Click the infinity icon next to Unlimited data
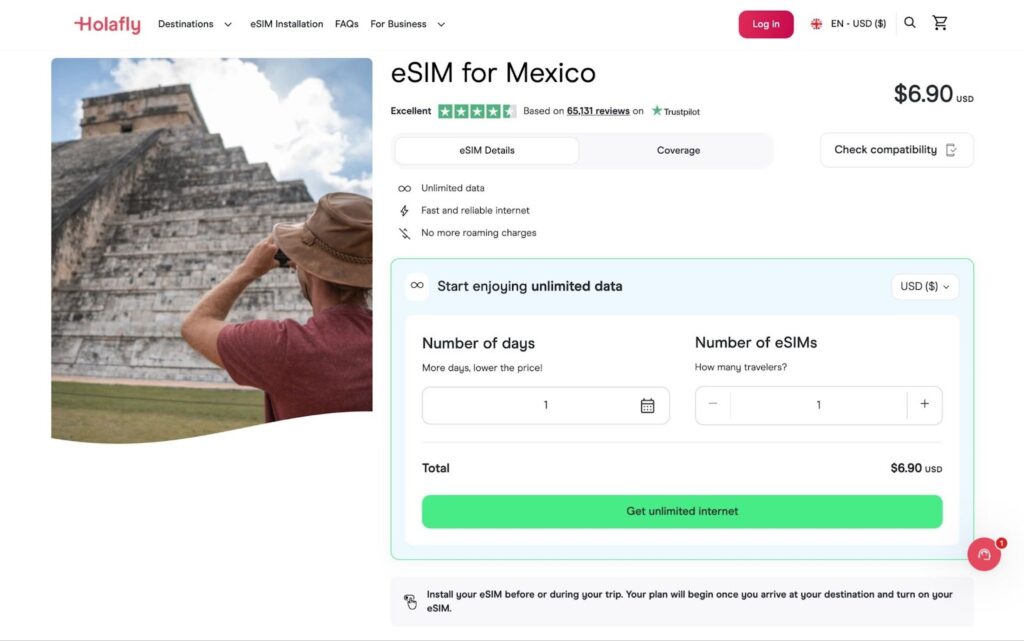The image size is (1024, 641). [404, 188]
